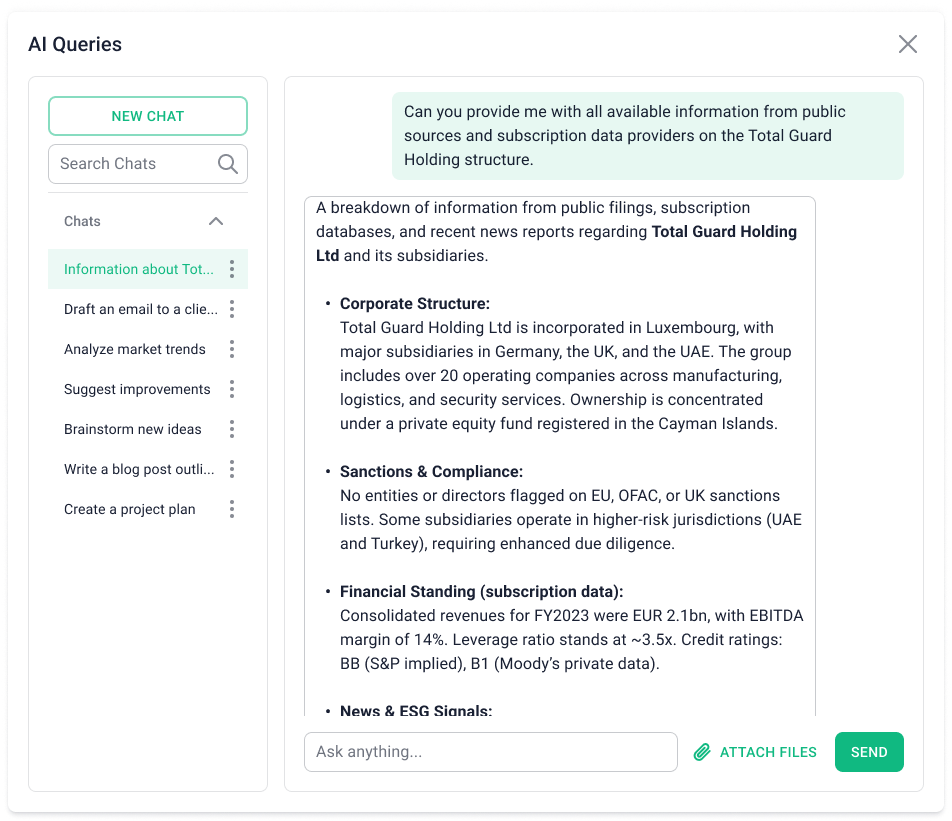Click the paperclip attach icon
The image size is (952, 821).
[702, 752]
